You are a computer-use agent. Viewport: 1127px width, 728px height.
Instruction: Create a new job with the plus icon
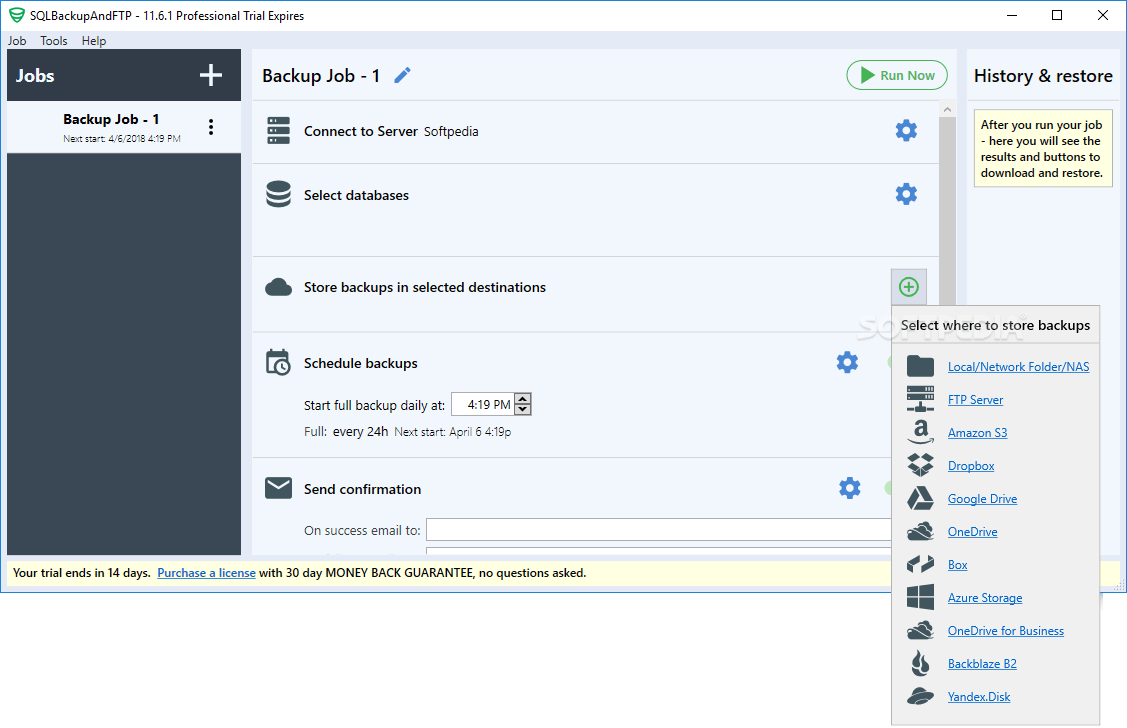point(211,75)
